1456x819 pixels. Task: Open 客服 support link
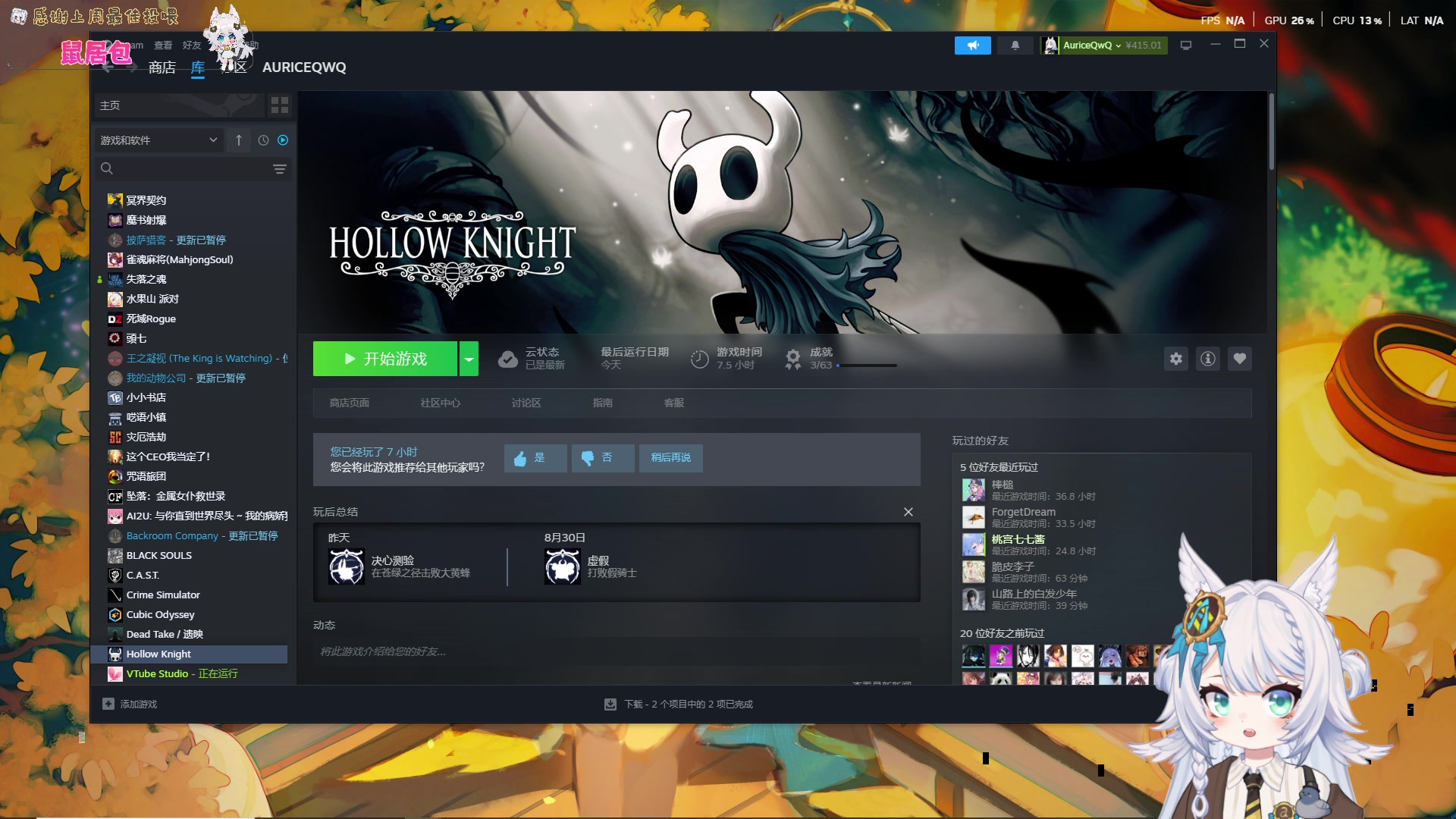tap(674, 403)
